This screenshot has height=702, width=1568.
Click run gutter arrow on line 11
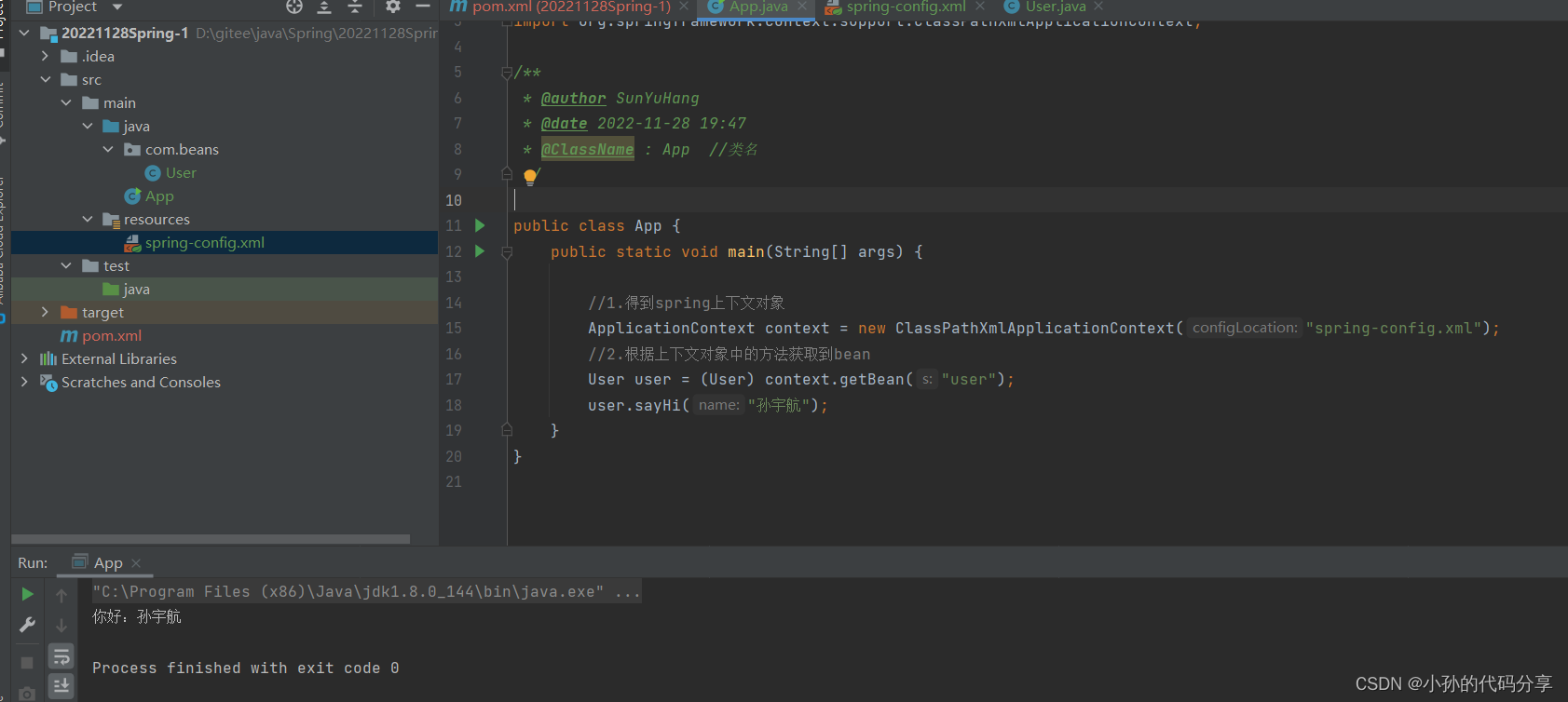pyautogui.click(x=480, y=225)
